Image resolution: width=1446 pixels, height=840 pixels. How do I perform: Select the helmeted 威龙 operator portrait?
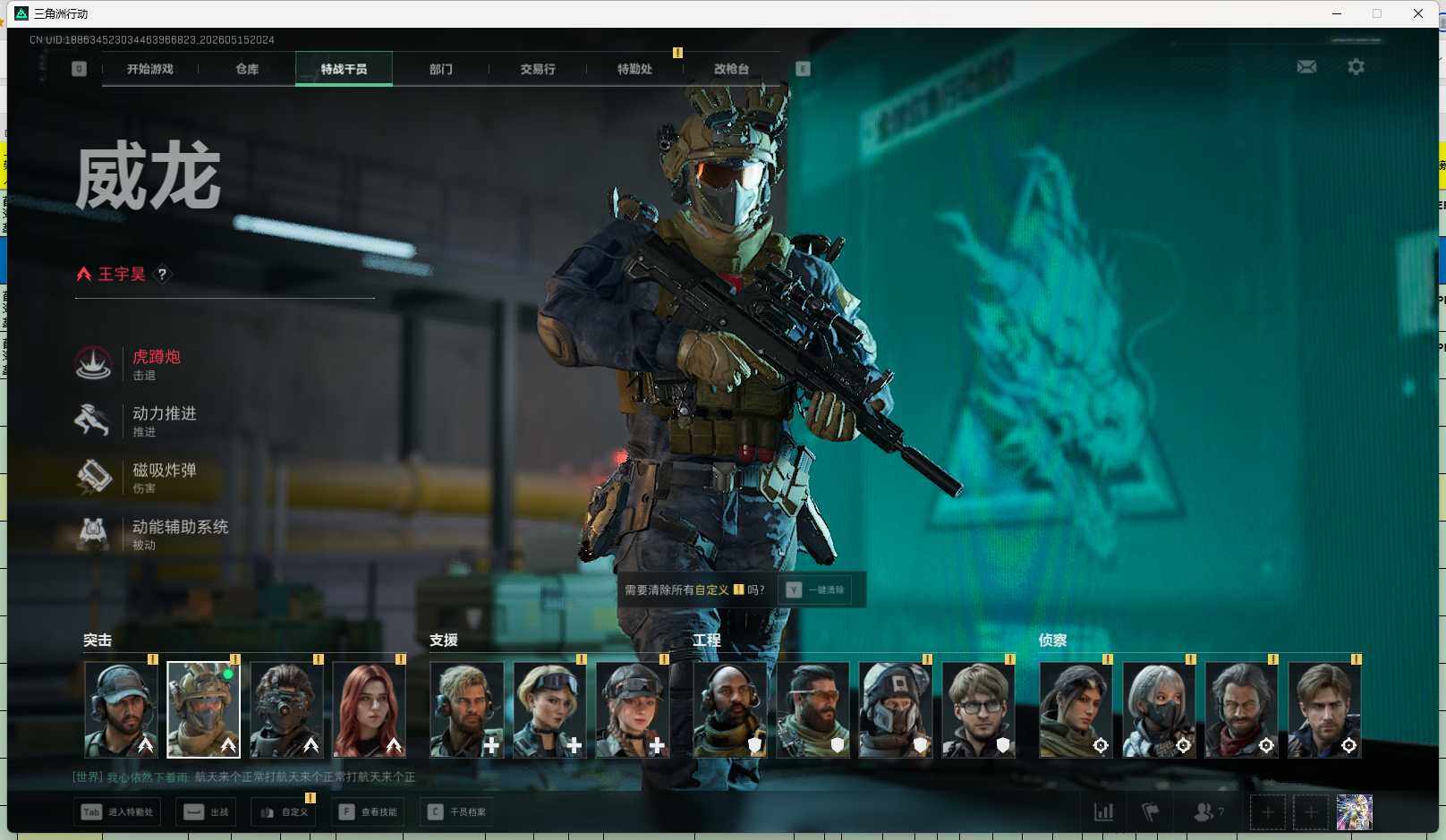click(x=203, y=709)
